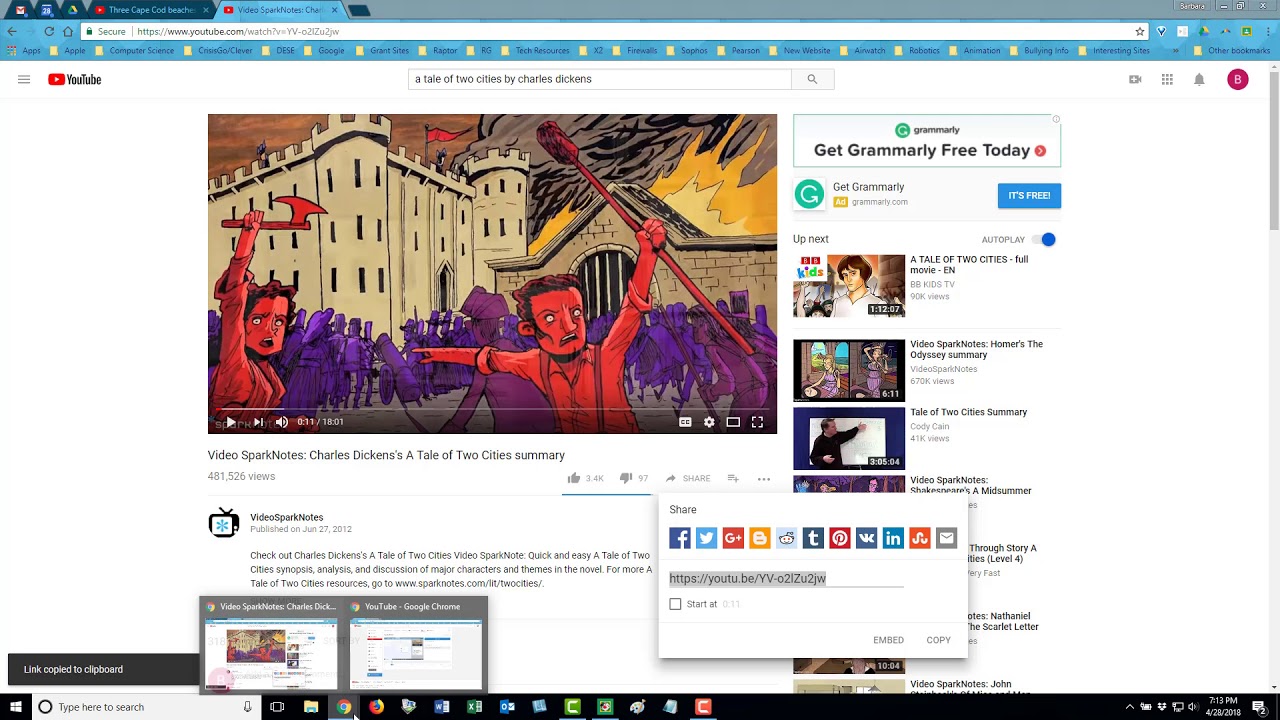Open the player settings gear
Viewport: 1280px width, 720px height.
pyautogui.click(x=709, y=422)
